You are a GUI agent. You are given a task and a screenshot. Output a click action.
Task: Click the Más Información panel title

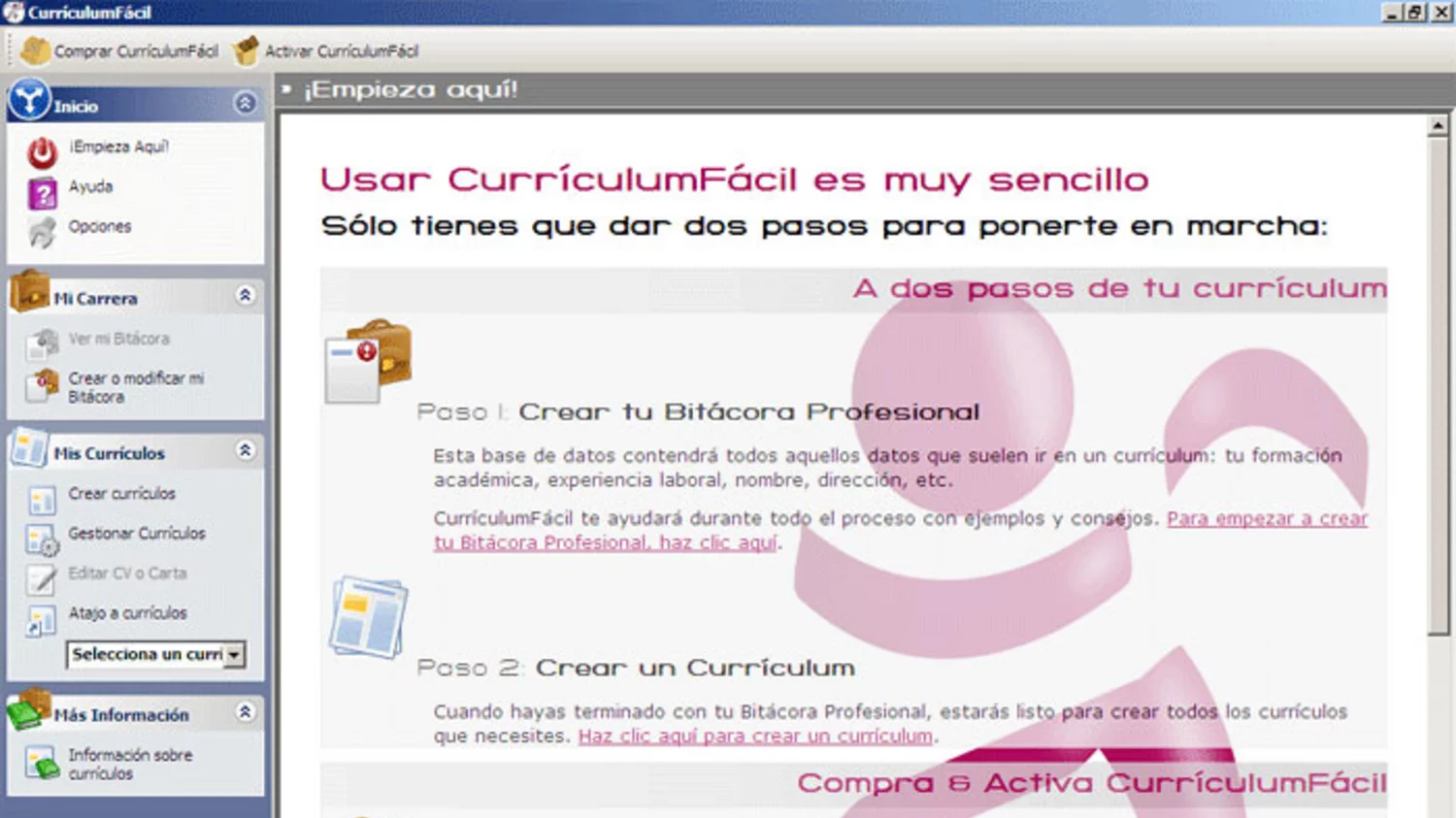121,715
